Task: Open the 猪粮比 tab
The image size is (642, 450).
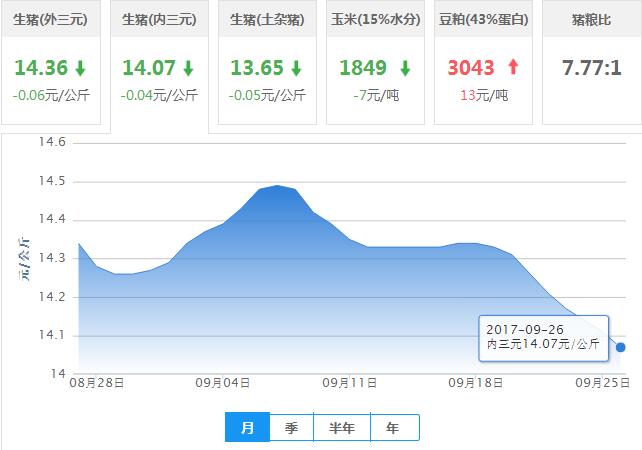Action: click(x=592, y=20)
